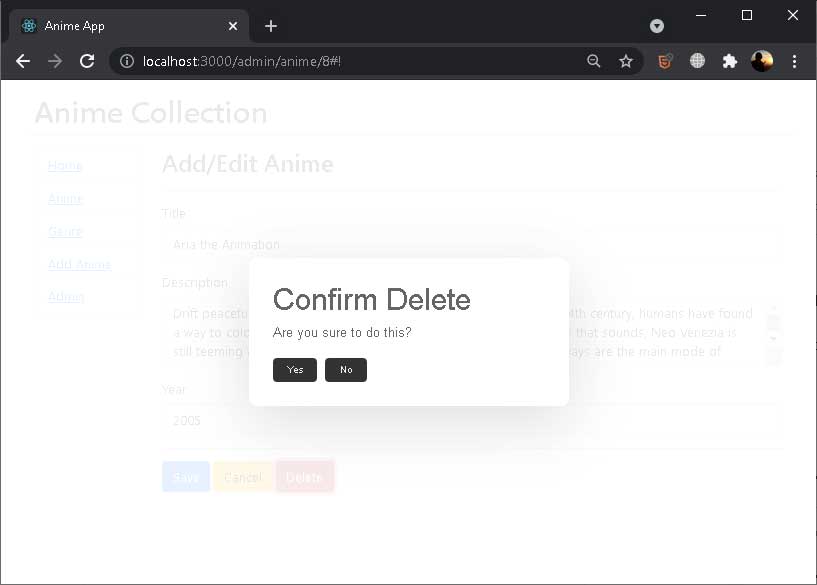Confirm deletion by clicking Yes
817x585 pixels.
(x=294, y=370)
